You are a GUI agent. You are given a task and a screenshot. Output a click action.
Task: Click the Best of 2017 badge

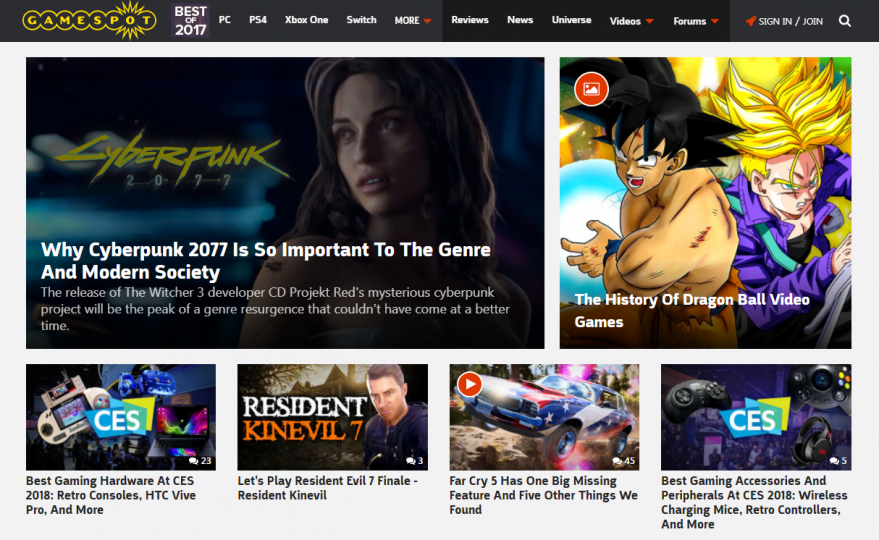point(191,21)
